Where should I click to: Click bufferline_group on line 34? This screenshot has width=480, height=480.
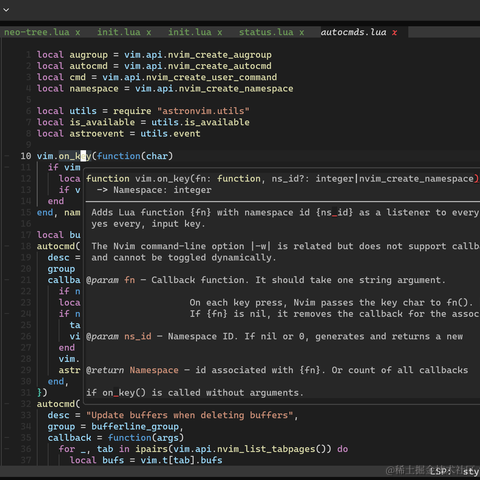pos(135,427)
